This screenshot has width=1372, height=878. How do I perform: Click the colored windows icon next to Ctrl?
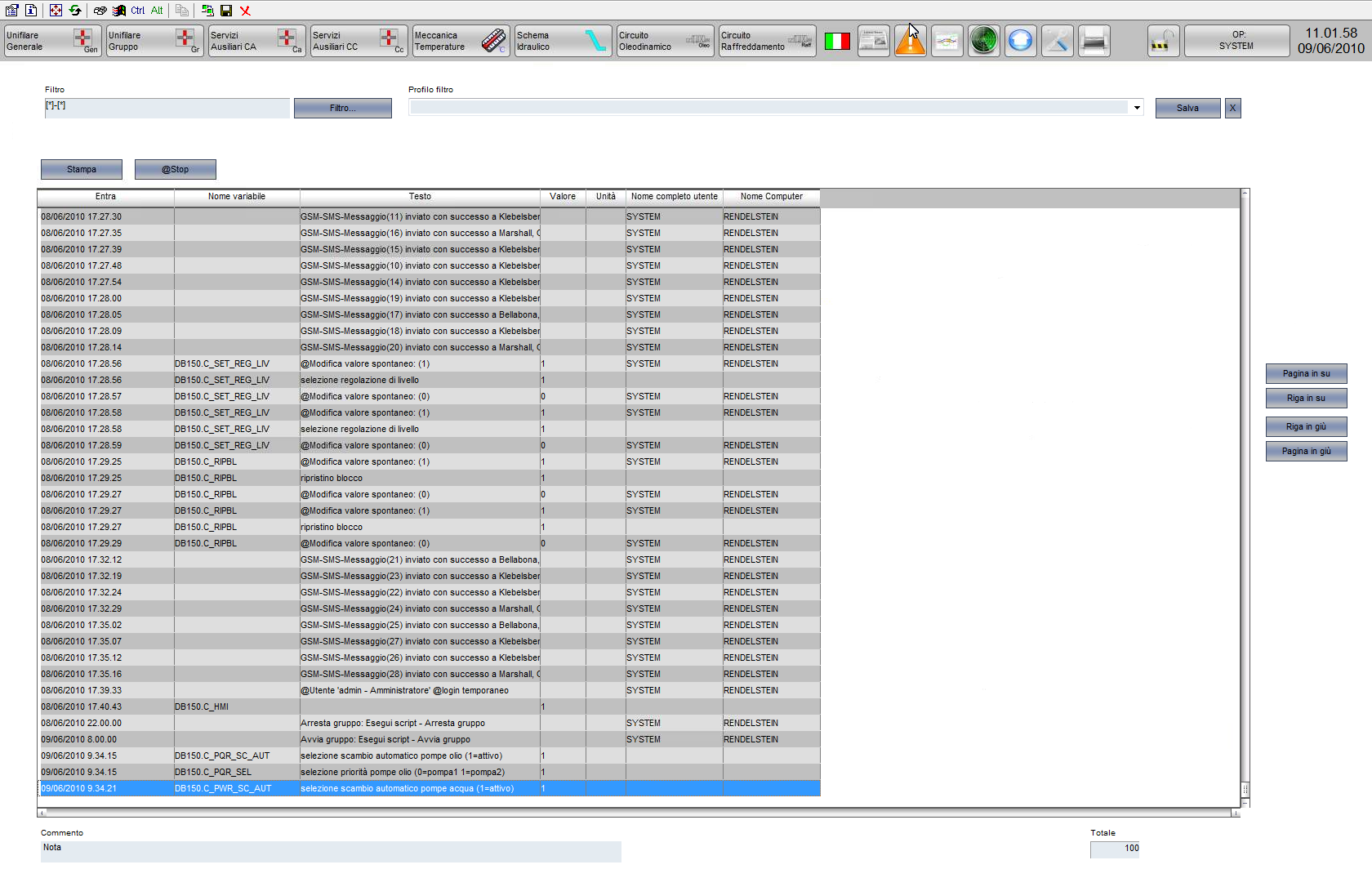click(119, 11)
